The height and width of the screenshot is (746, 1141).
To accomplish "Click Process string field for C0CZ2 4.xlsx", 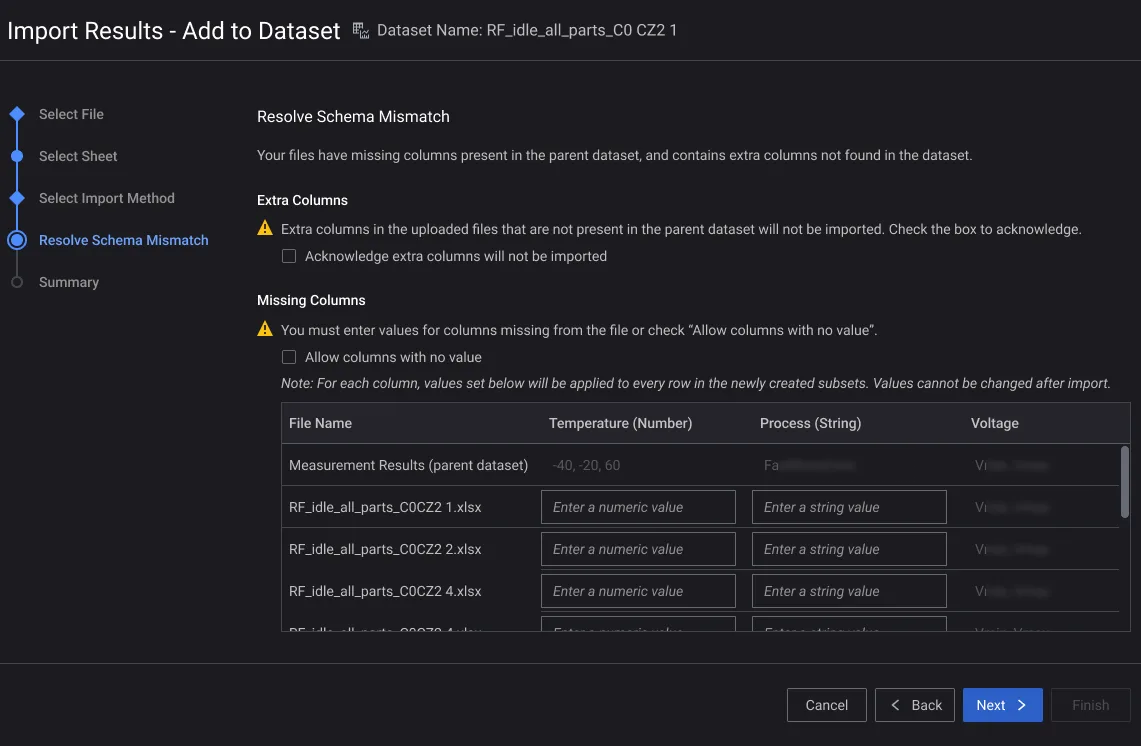I will click(x=849, y=591).
